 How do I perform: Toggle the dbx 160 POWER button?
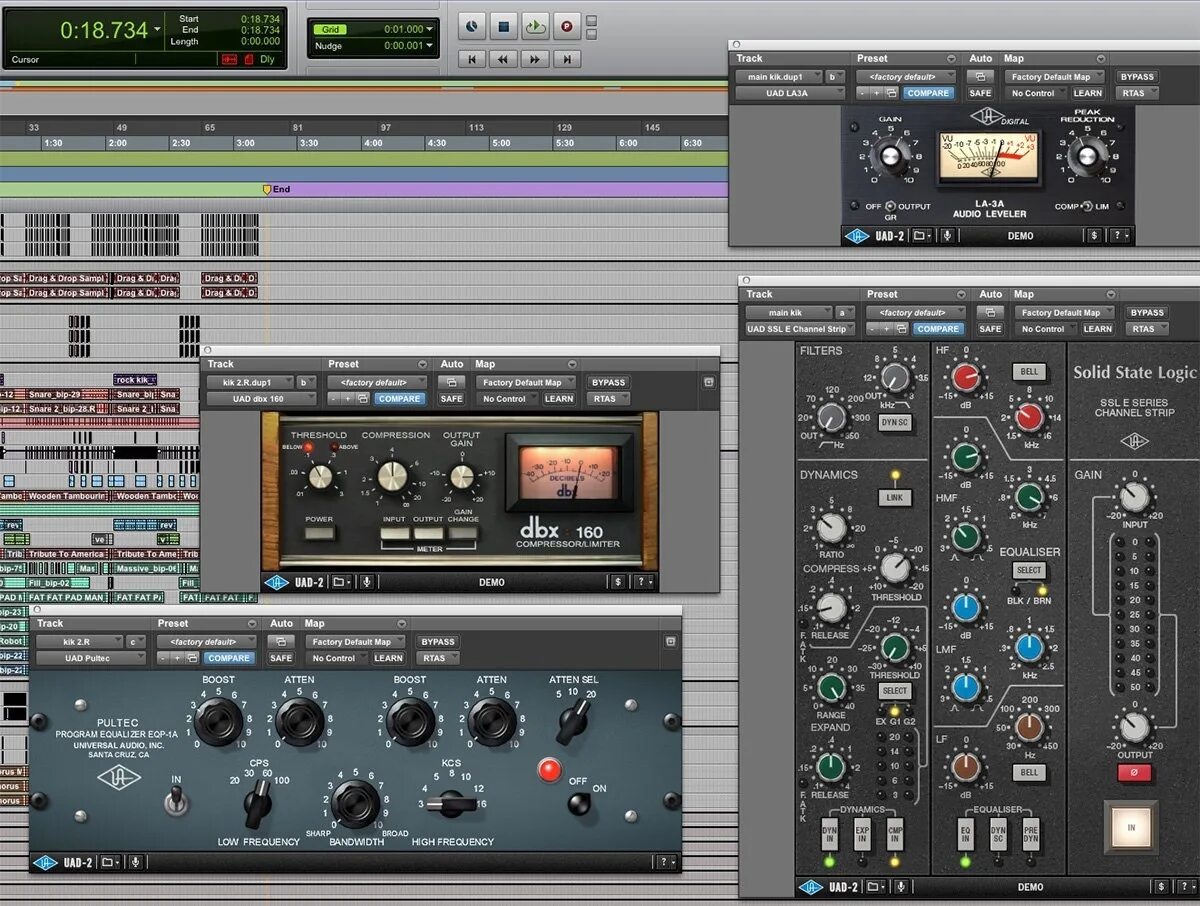click(x=319, y=533)
